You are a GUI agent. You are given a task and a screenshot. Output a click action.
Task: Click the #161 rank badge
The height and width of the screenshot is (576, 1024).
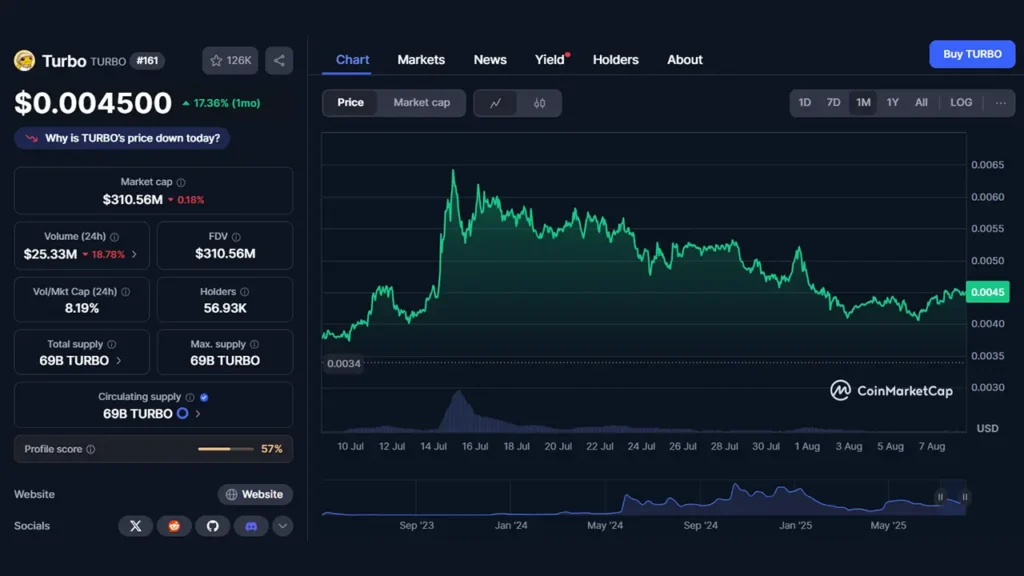[147, 61]
